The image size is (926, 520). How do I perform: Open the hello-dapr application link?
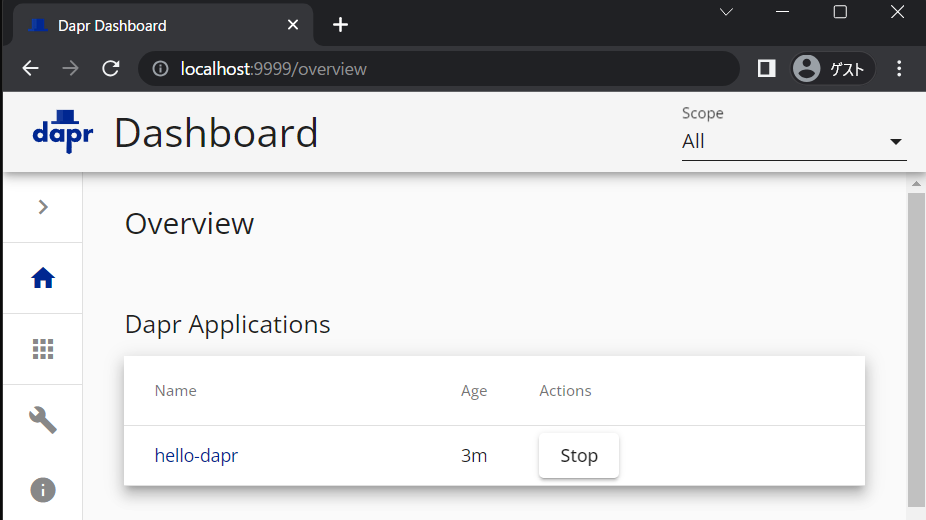pos(196,456)
